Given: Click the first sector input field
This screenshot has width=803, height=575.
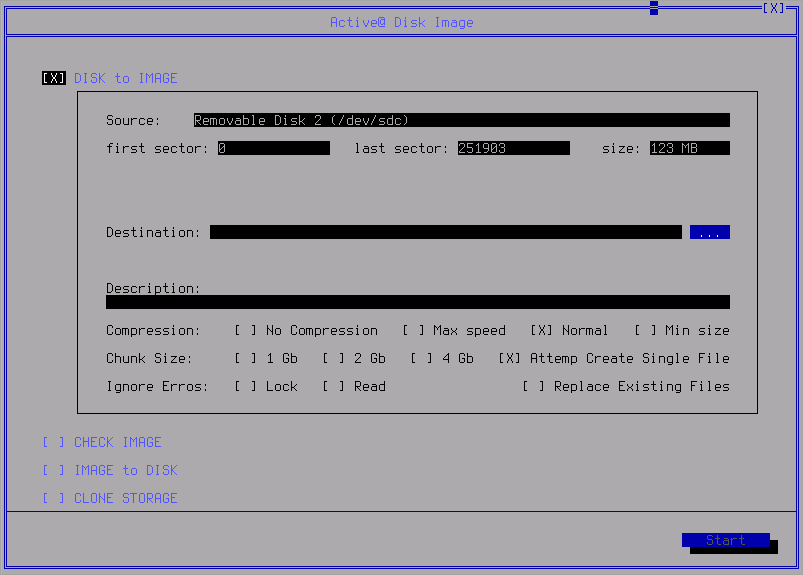Looking at the screenshot, I should point(273,148).
